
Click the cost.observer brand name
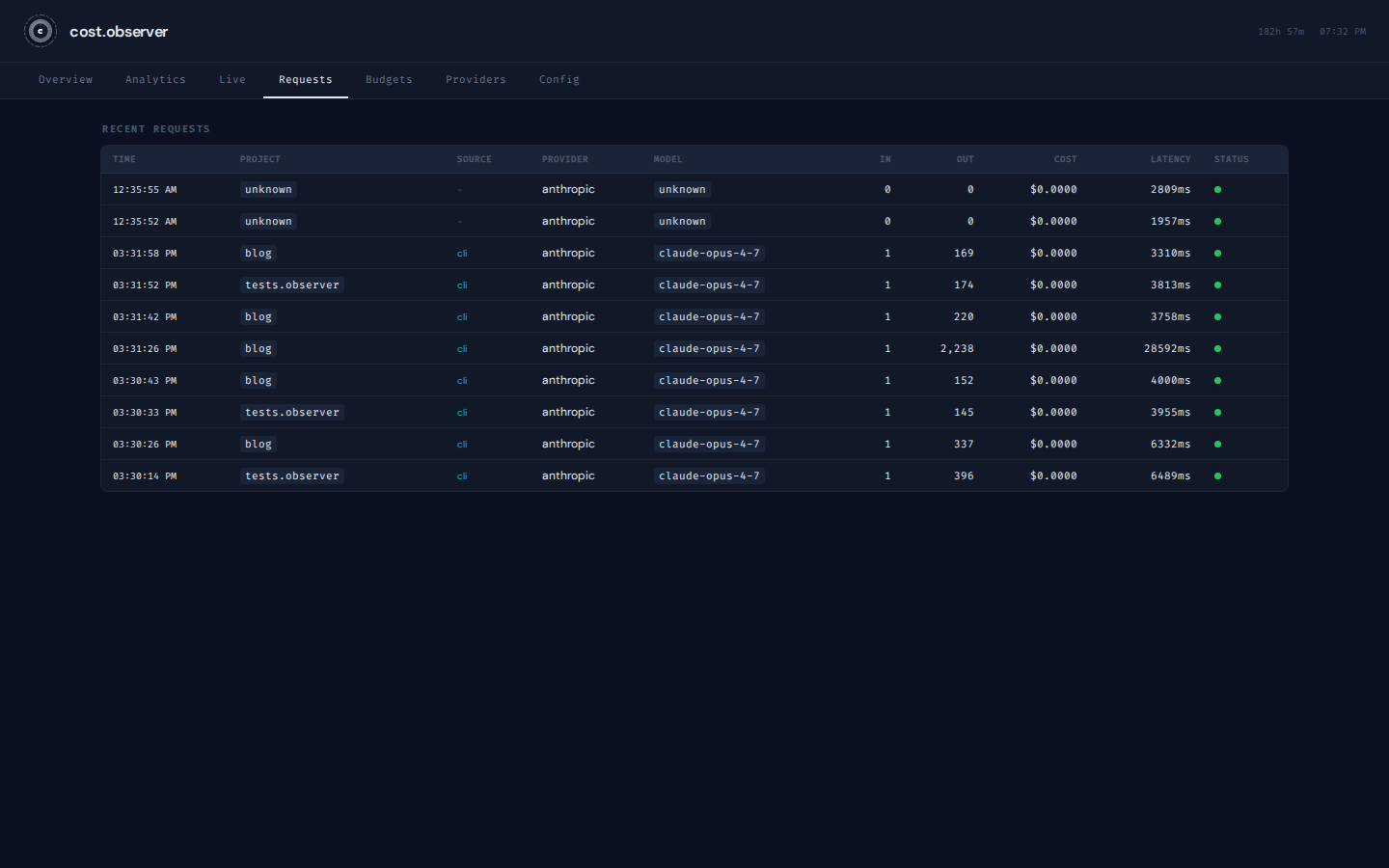[119, 32]
